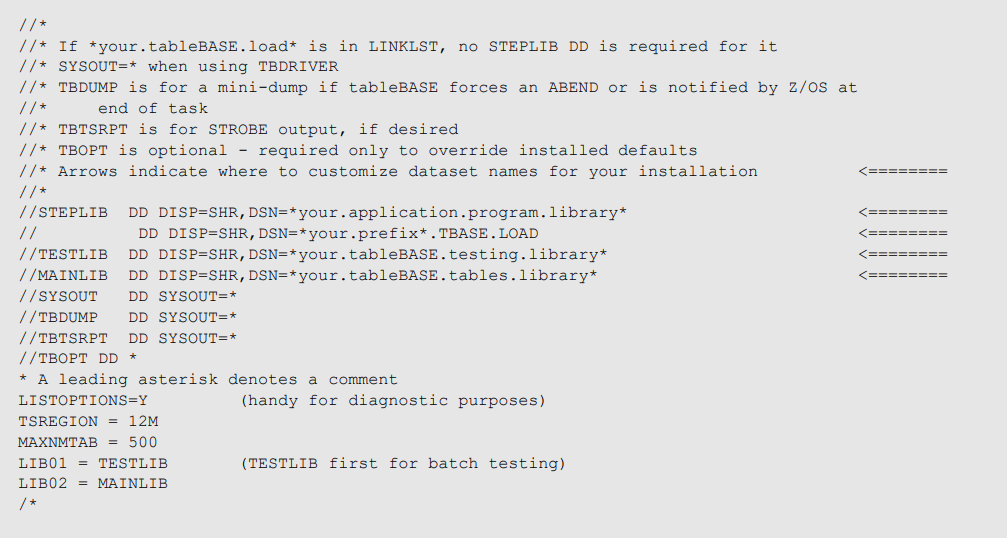Viewport: 1007px width, 538px height.
Task: Click the TSREGION = 12M setting
Action: (88, 422)
